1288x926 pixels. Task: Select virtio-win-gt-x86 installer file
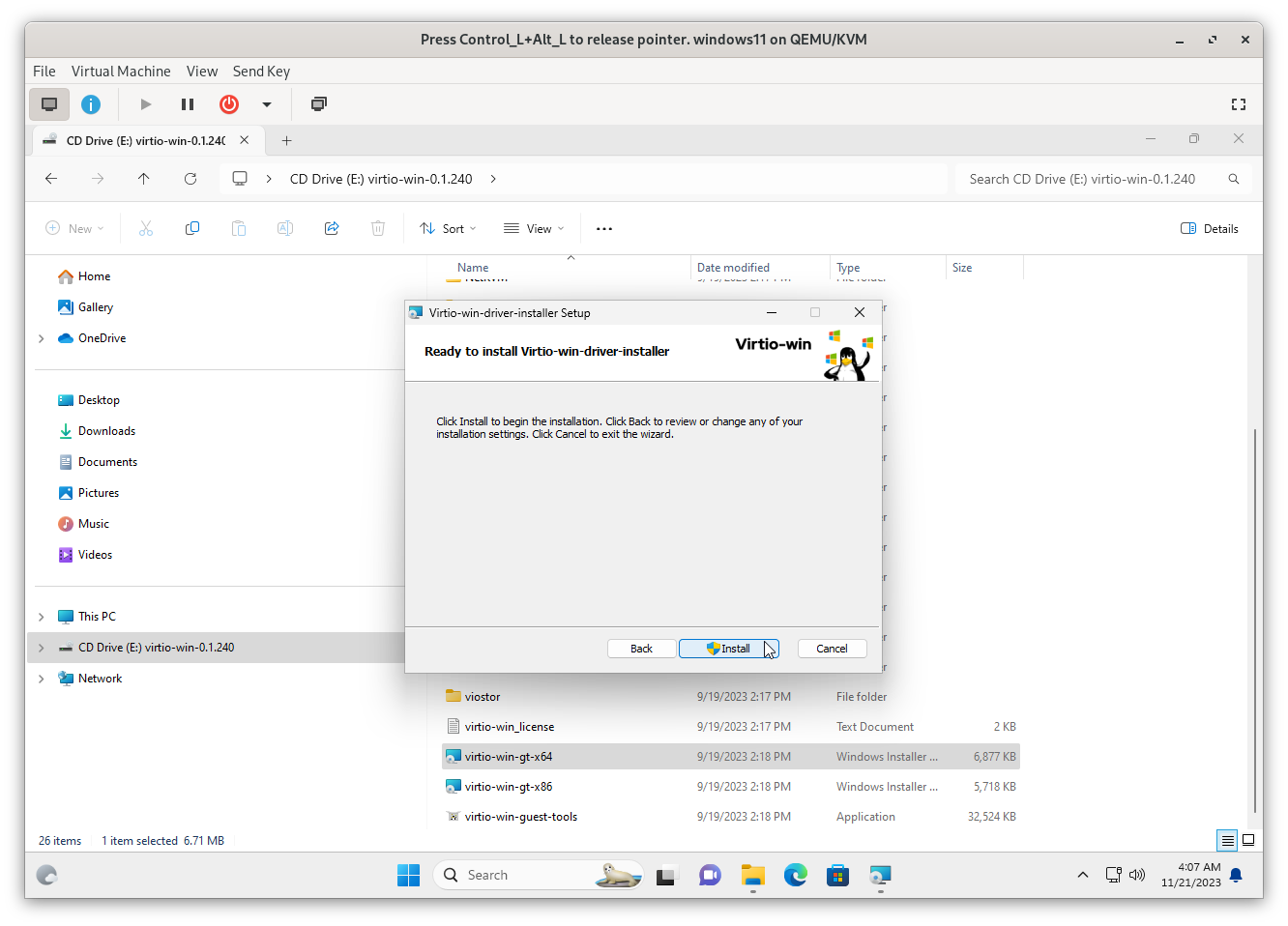[731, 787]
